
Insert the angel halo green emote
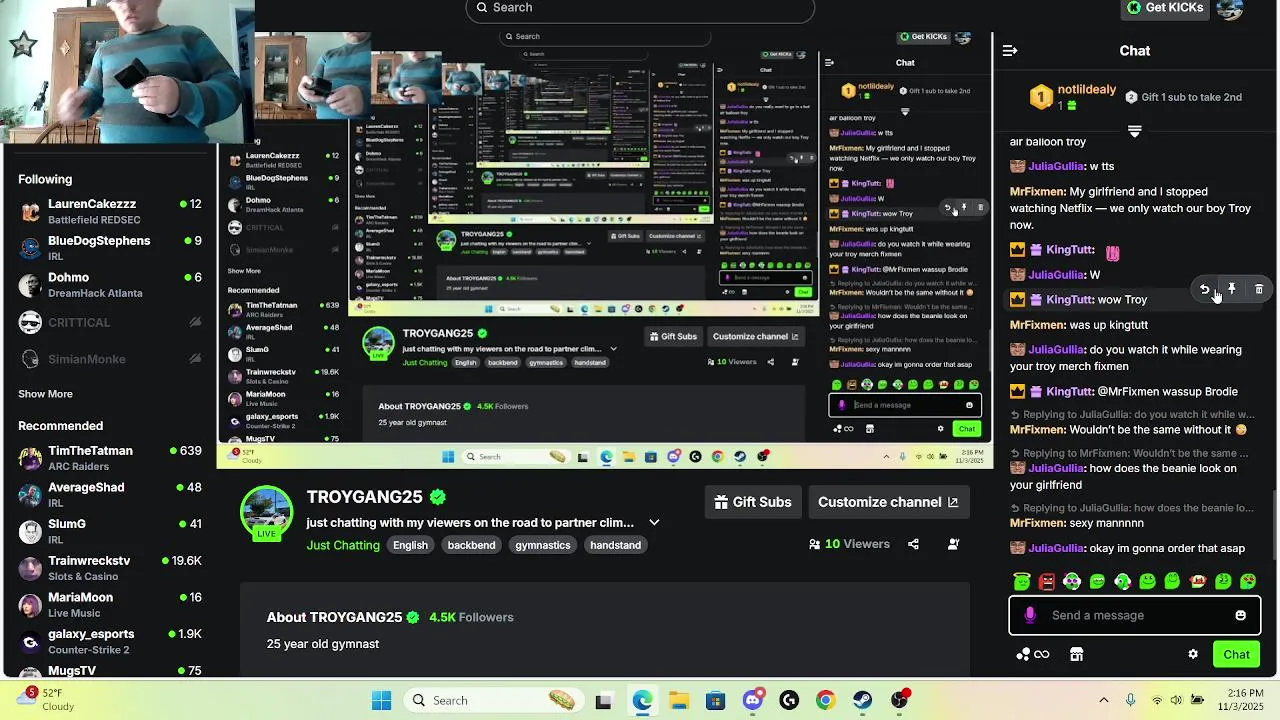[1021, 581]
